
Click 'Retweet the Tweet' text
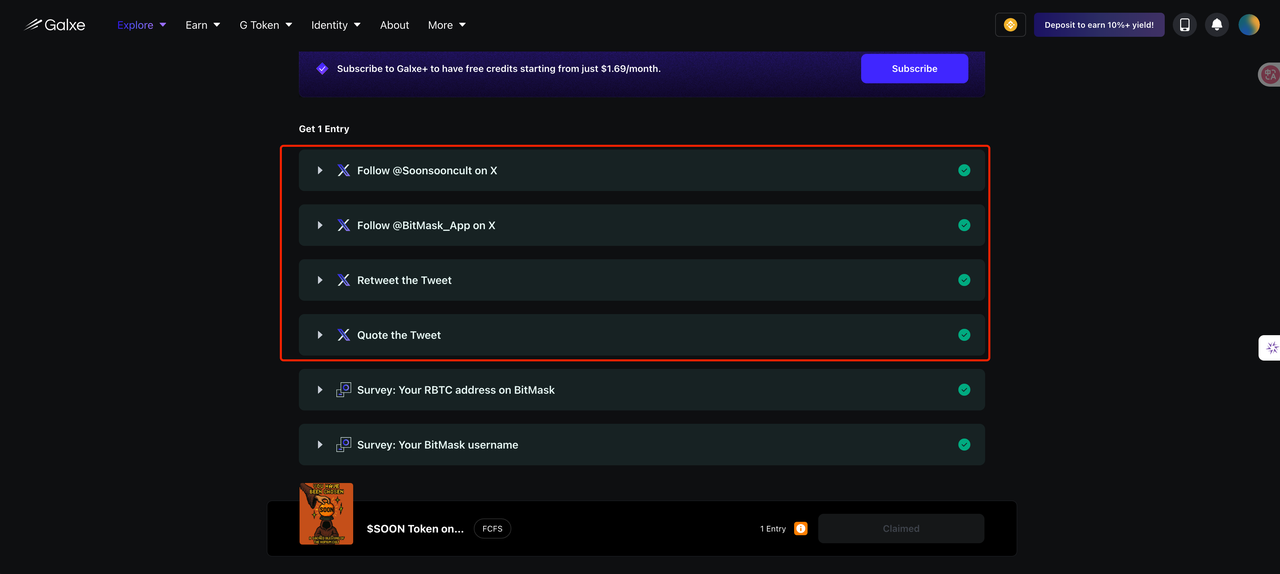click(404, 281)
